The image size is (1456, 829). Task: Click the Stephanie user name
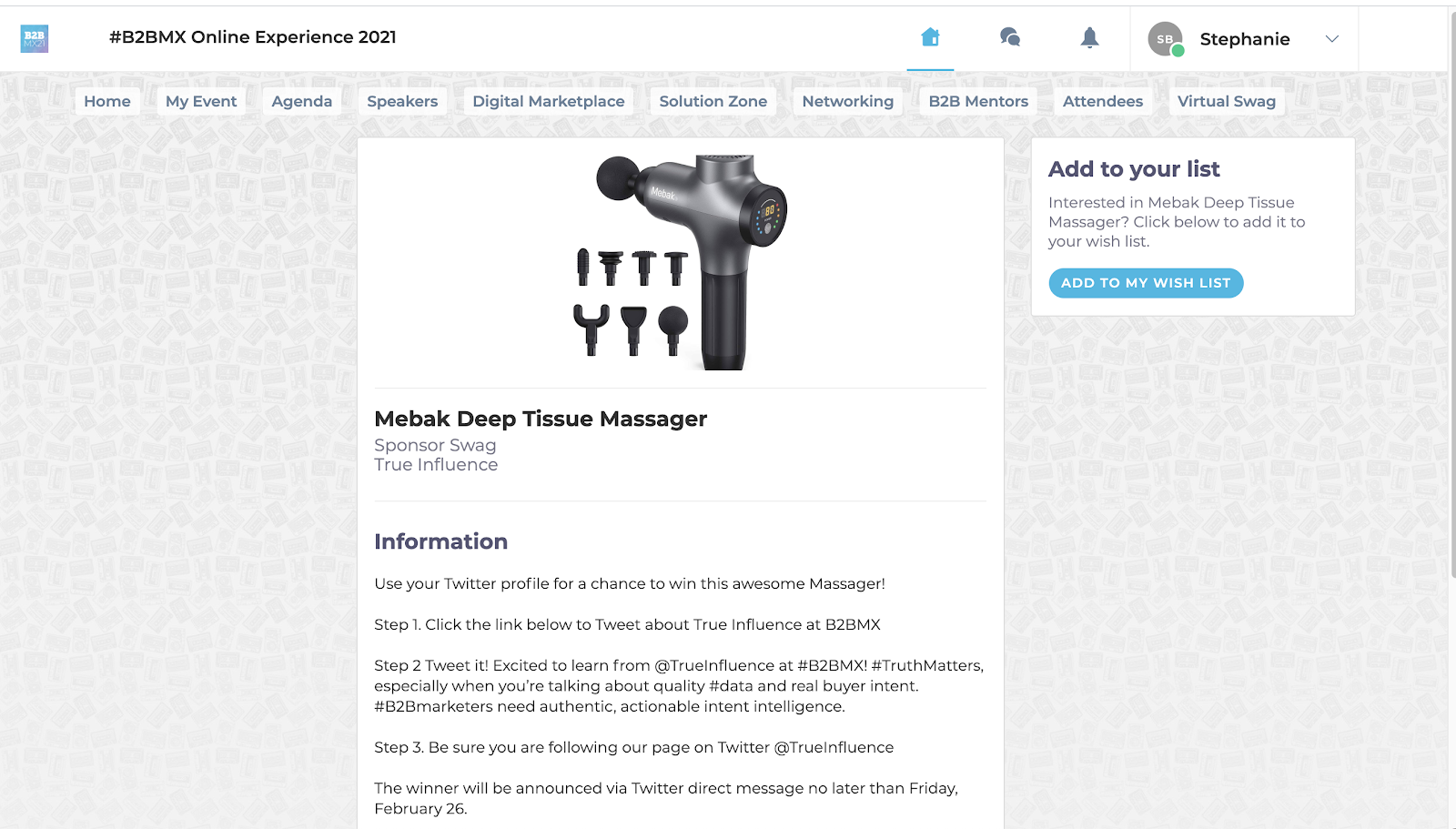pos(1245,39)
